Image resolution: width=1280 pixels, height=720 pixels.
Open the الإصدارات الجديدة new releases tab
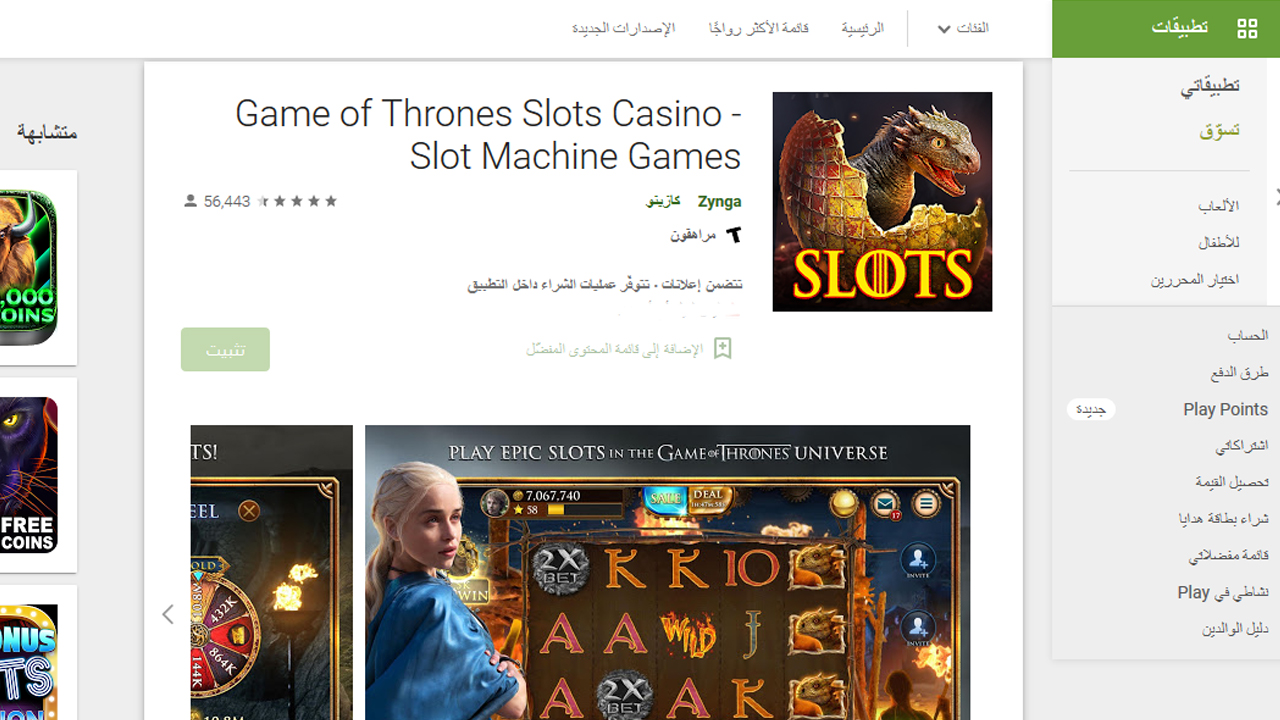(x=624, y=28)
